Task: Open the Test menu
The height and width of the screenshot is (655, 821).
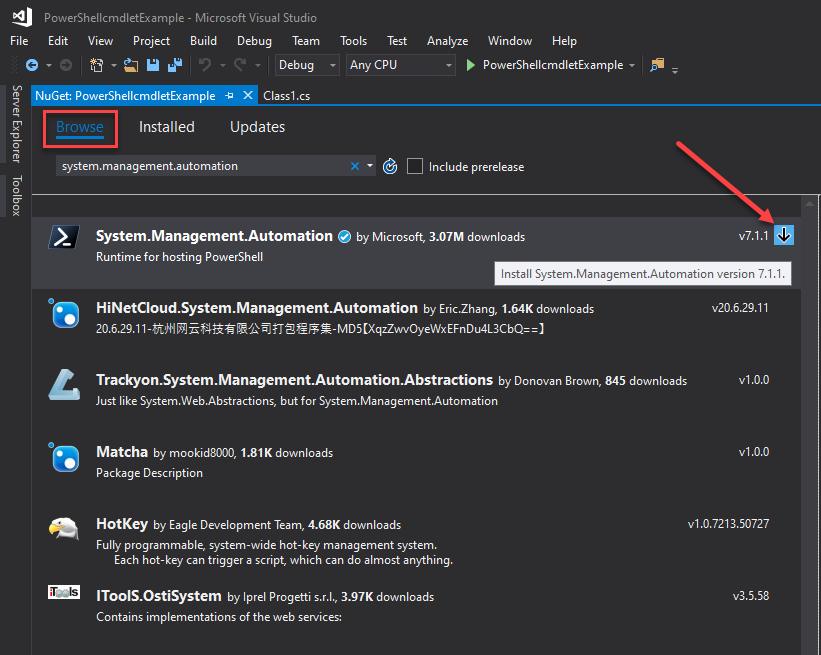Action: (397, 41)
